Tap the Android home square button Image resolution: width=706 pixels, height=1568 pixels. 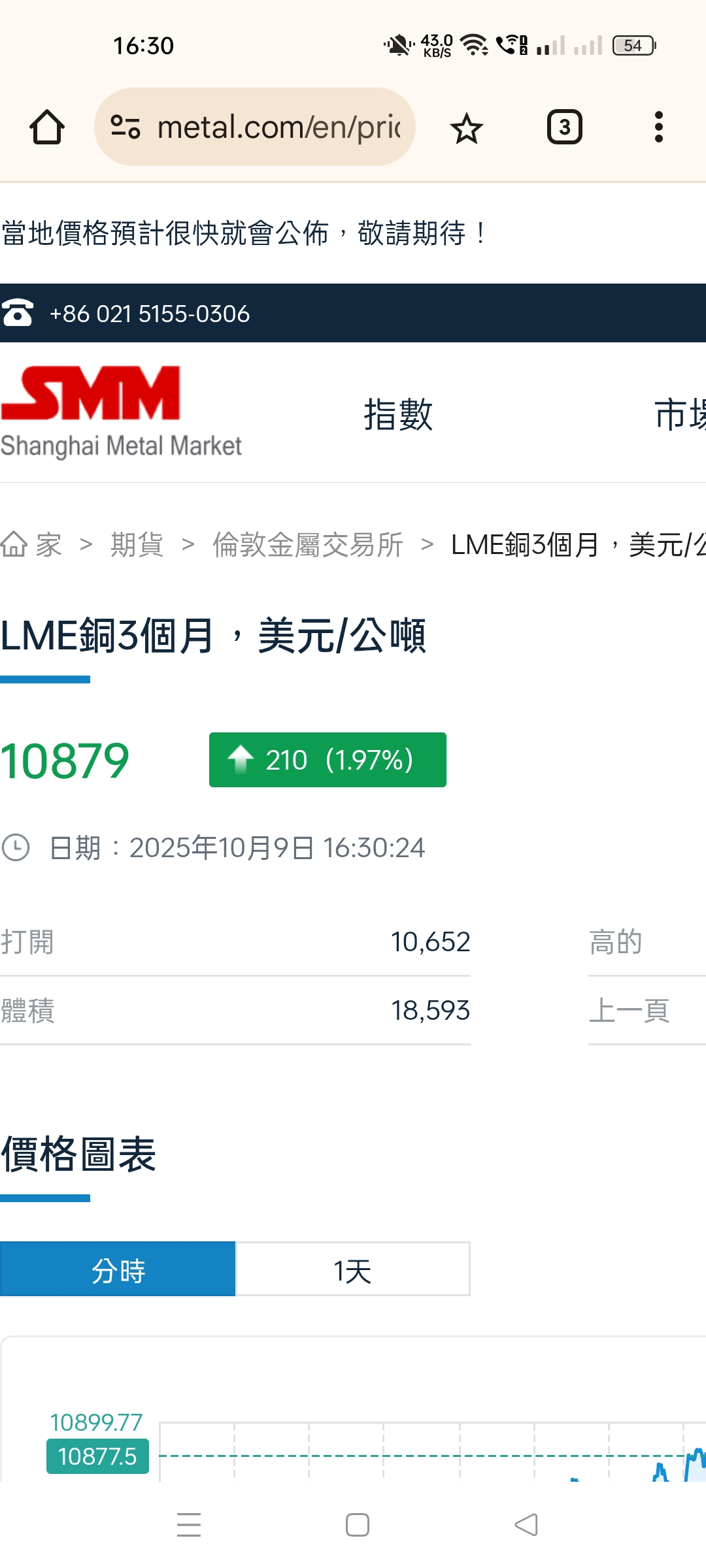pos(358,1525)
